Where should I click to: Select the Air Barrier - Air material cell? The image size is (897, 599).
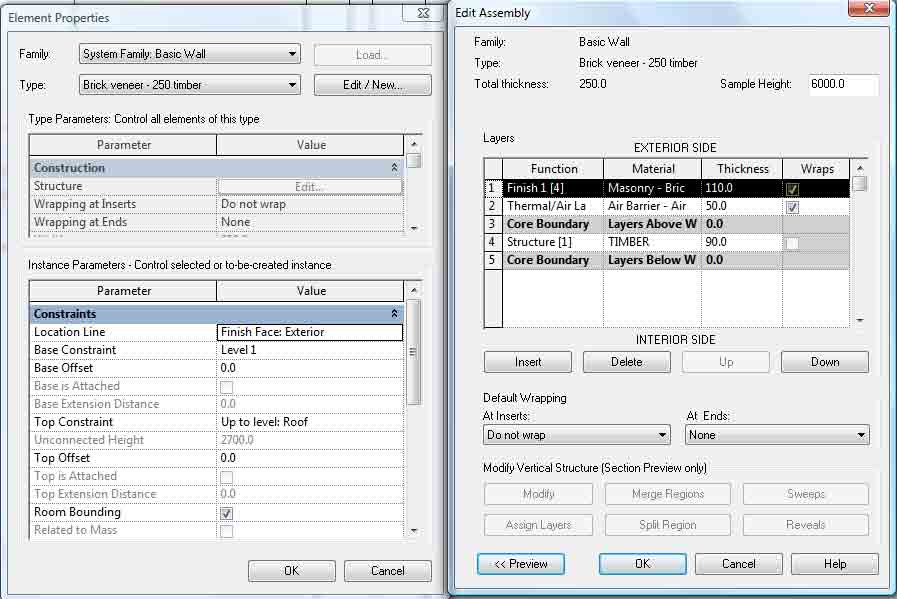tap(652, 206)
